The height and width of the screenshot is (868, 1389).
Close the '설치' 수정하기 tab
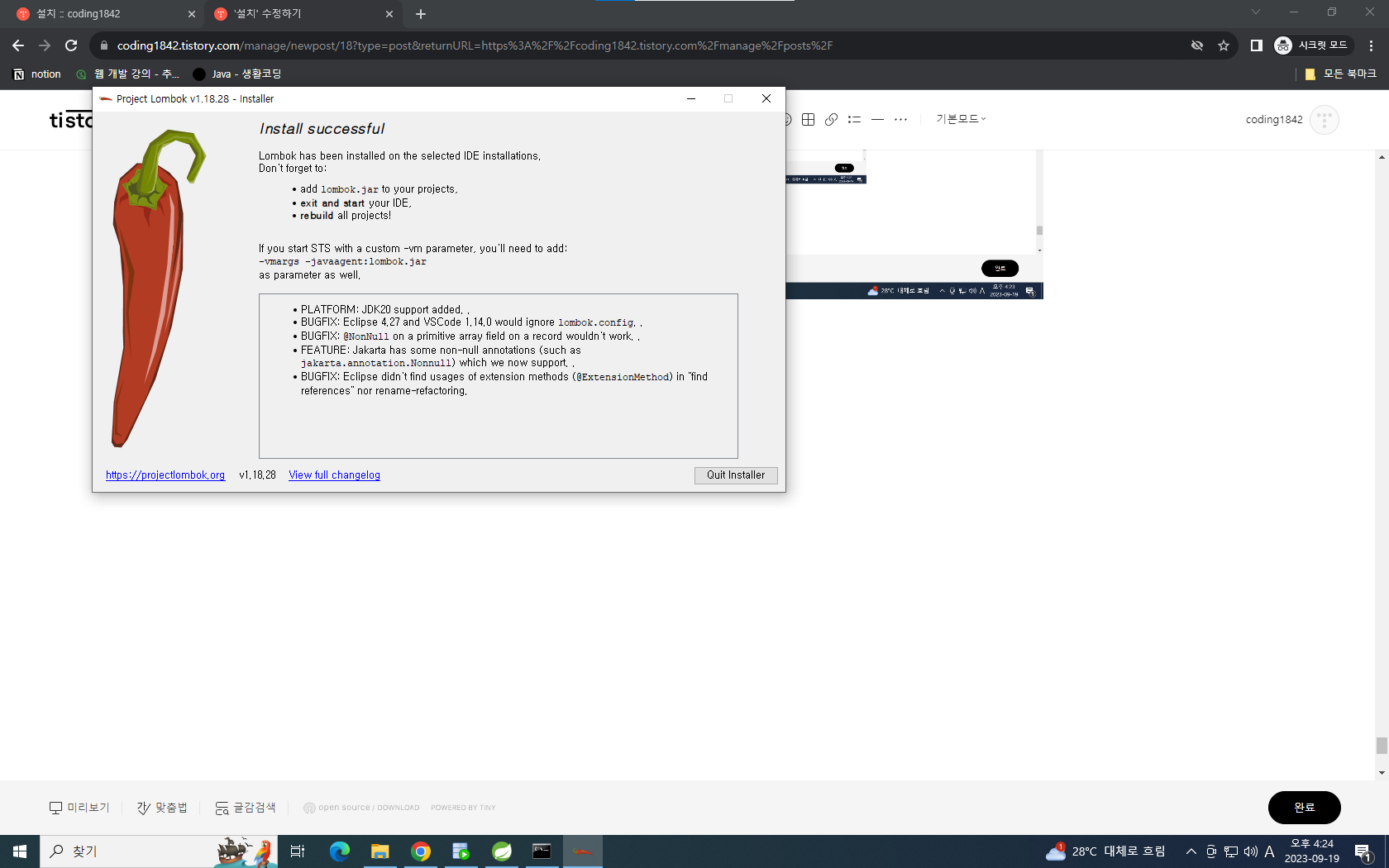pos(389,14)
